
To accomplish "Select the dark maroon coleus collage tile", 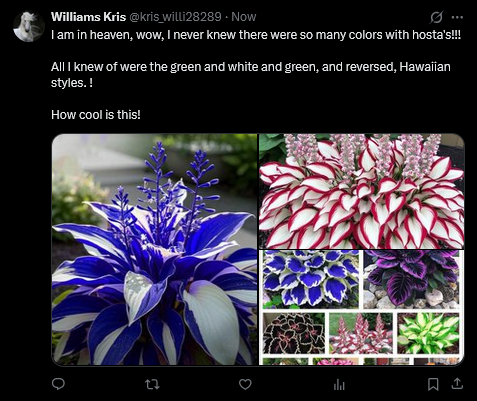I will (294, 333).
